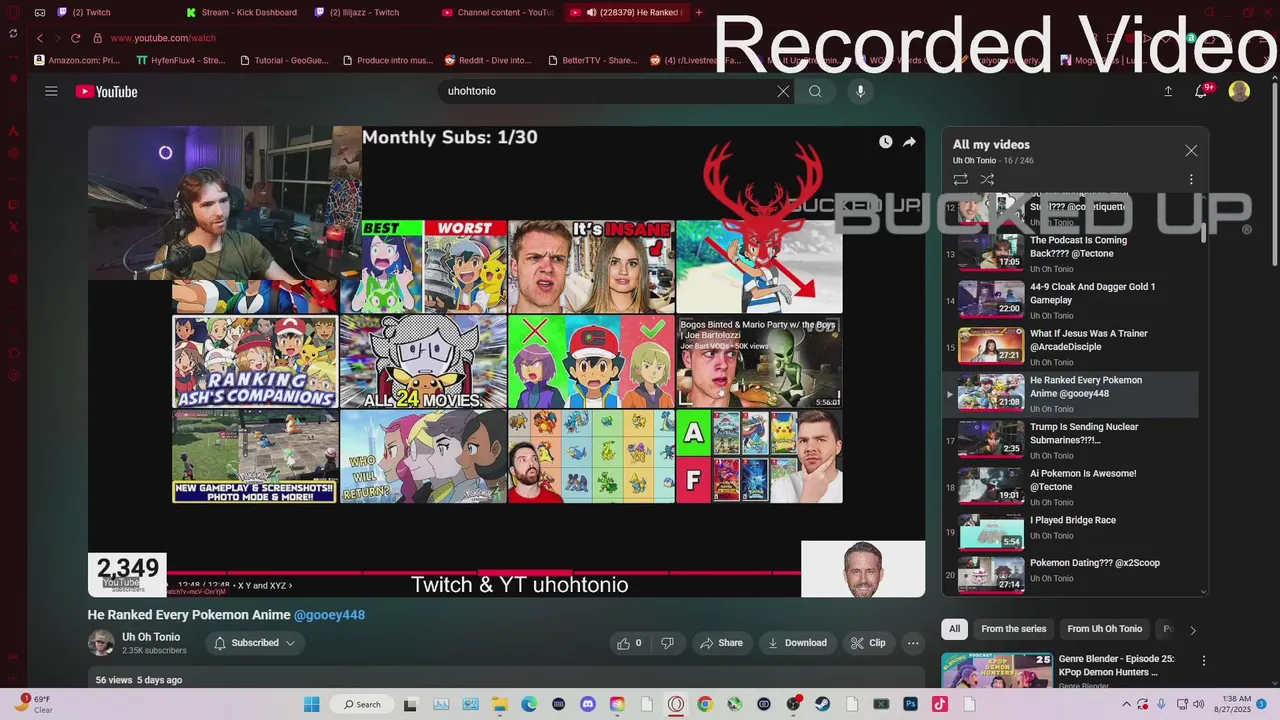
Task: Open the account avatar menu
Action: point(1239,91)
